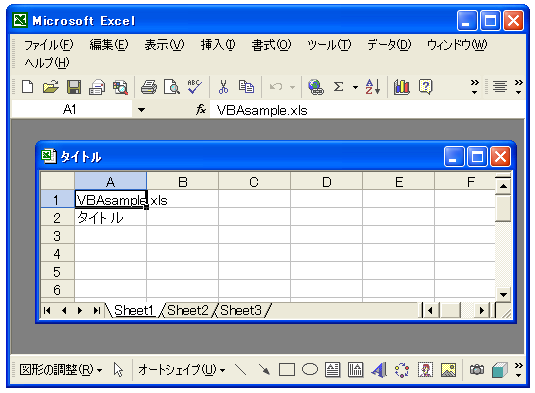
Task: Select the Sheet1 tab
Action: tap(134, 310)
